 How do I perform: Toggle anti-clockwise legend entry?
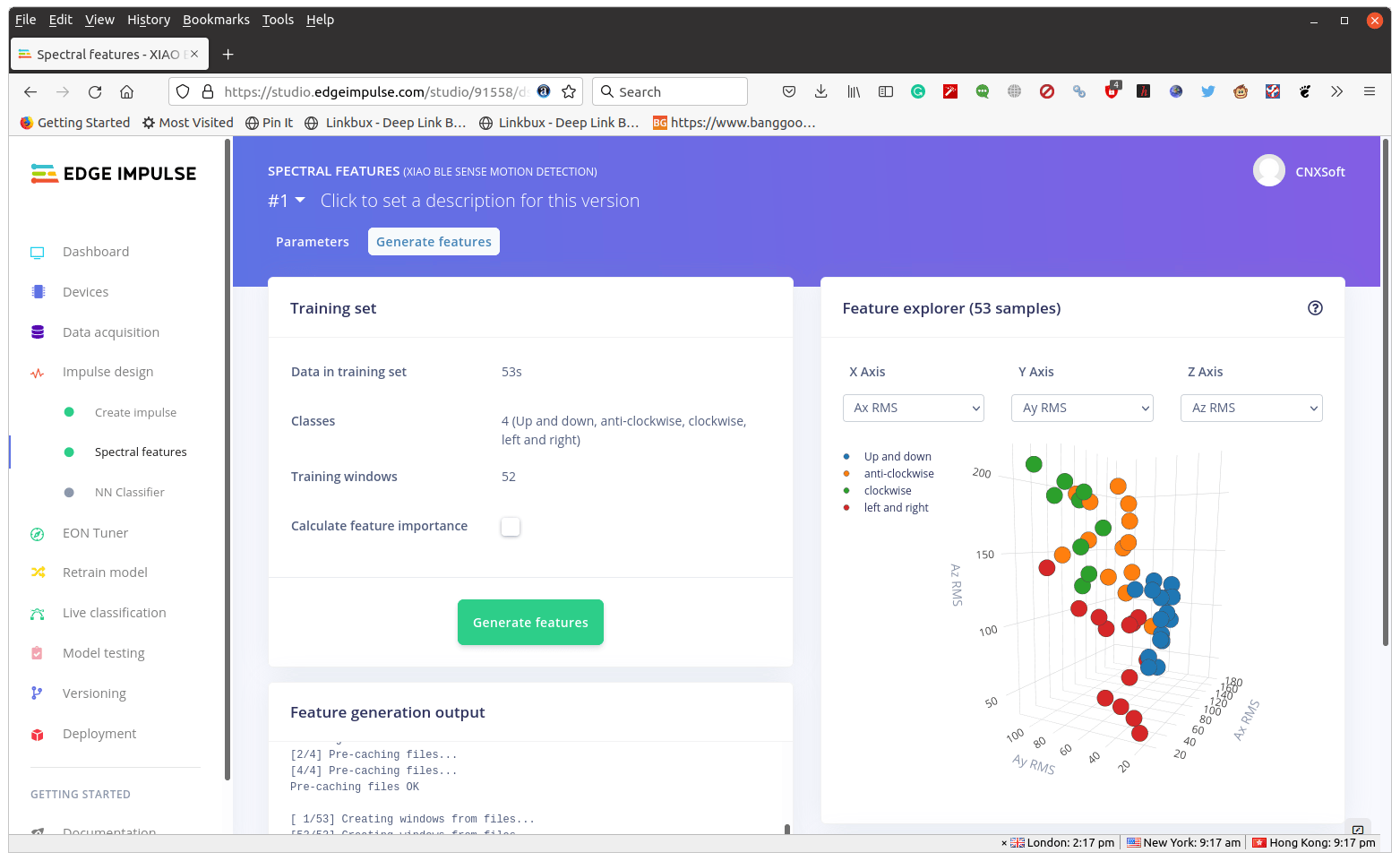[898, 474]
